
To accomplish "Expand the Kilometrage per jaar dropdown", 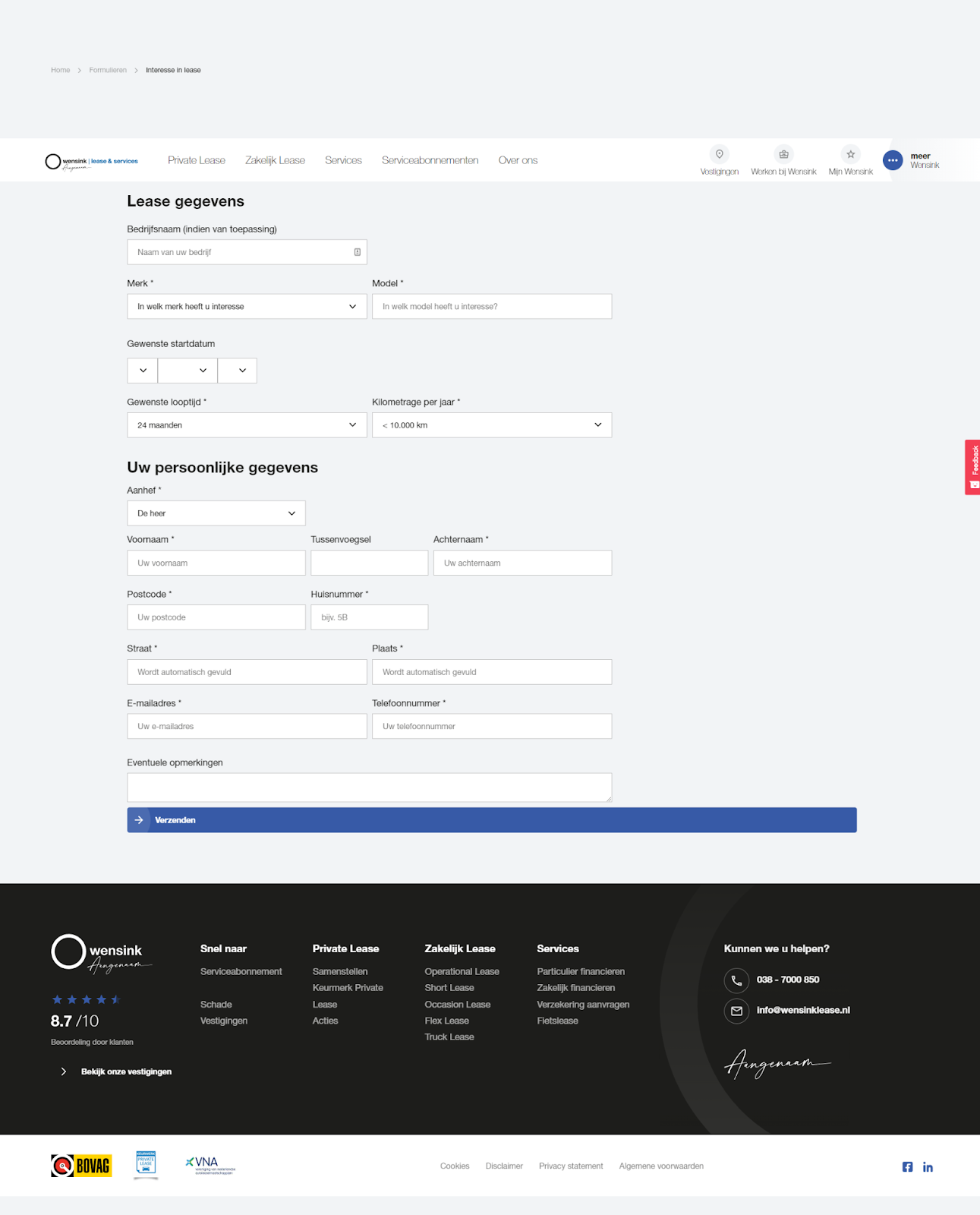I will click(x=492, y=425).
